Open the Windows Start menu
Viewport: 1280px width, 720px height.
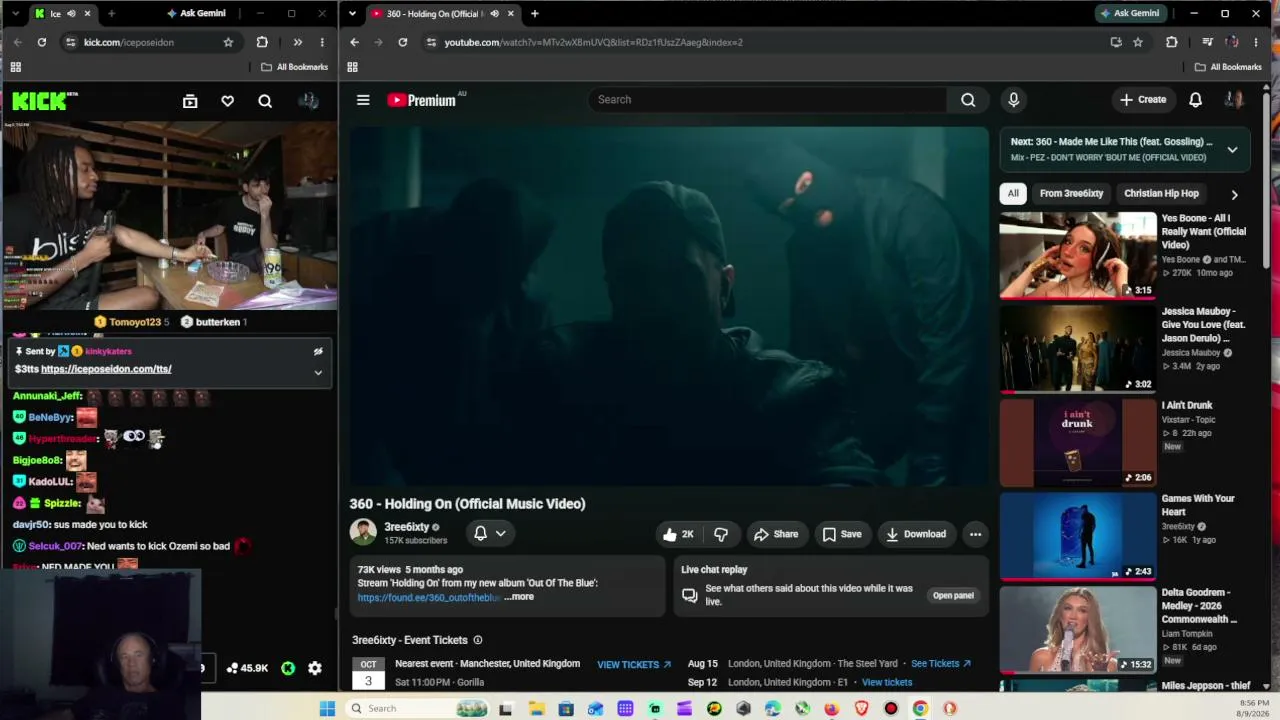point(327,709)
